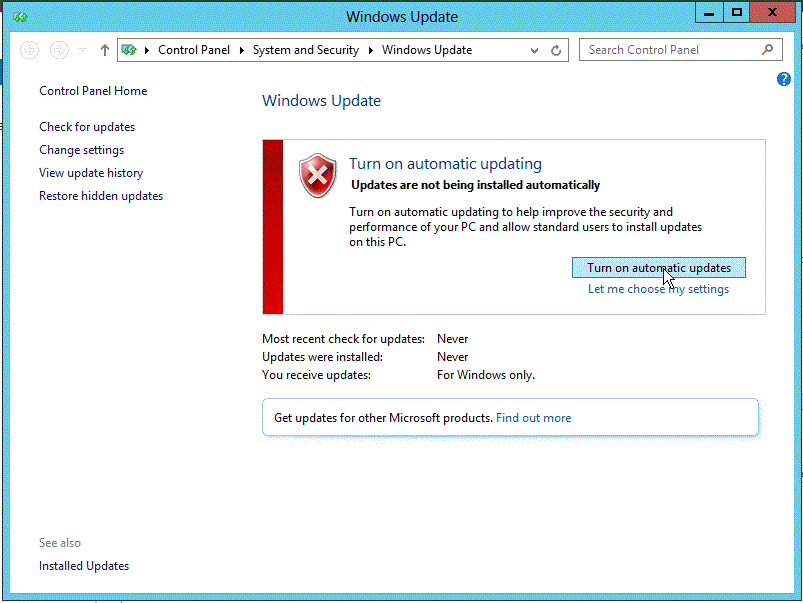Click the Find out more link

coord(533,417)
